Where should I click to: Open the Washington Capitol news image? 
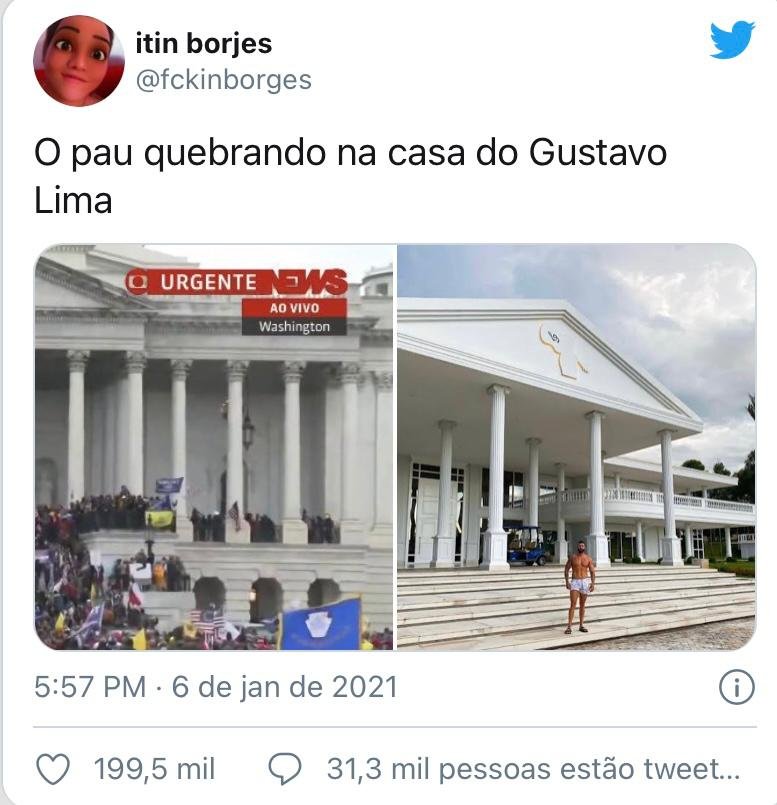214,447
